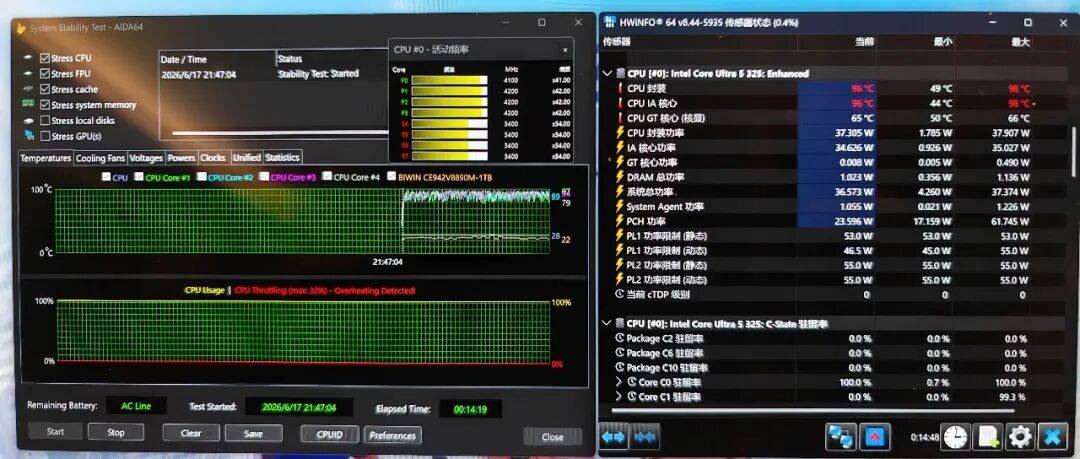The image size is (1080, 459).
Task: Click lightning icon beside CPU 封装功率
Action: click(x=619, y=132)
